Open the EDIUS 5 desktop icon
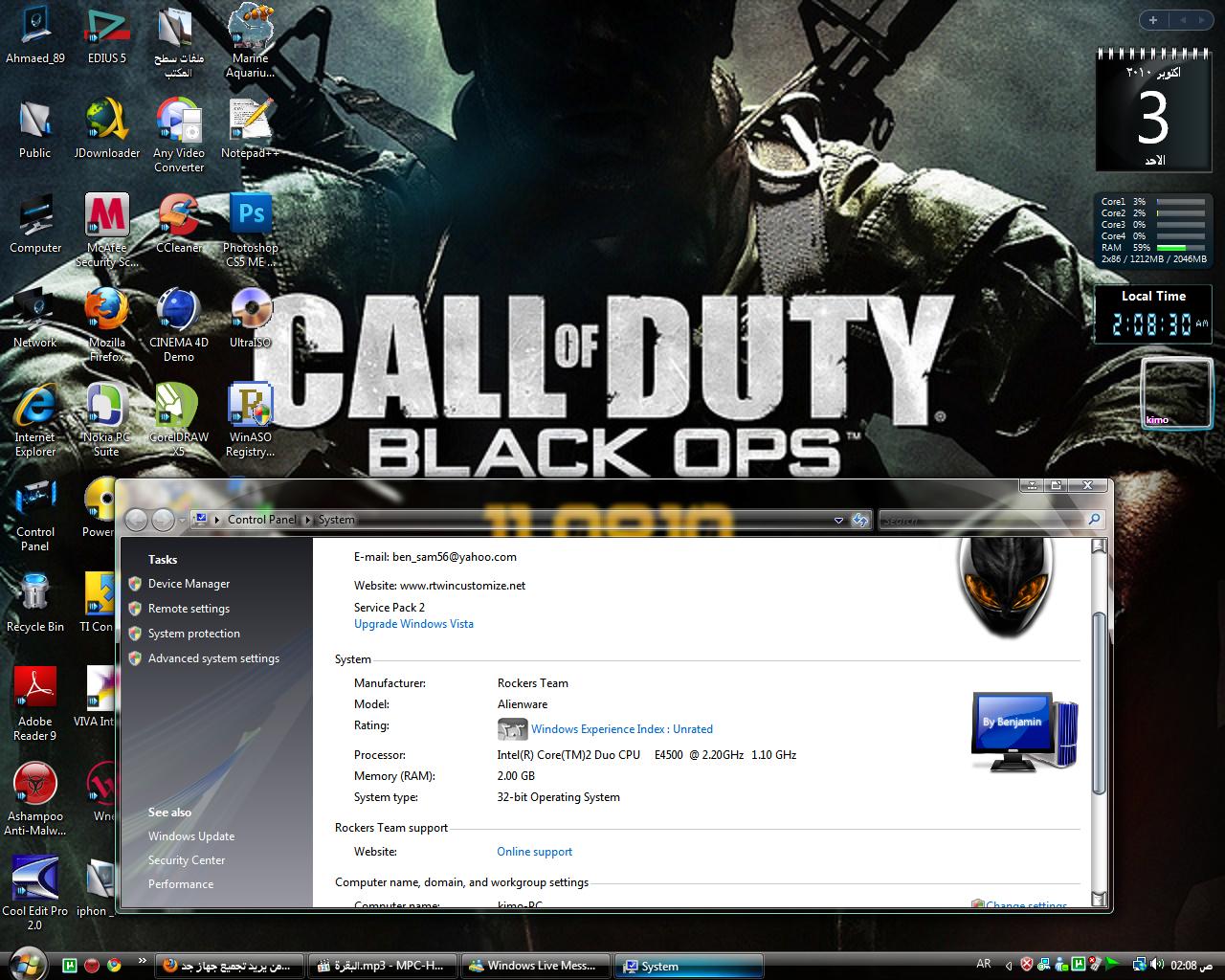Image resolution: width=1225 pixels, height=980 pixels. 107,35
